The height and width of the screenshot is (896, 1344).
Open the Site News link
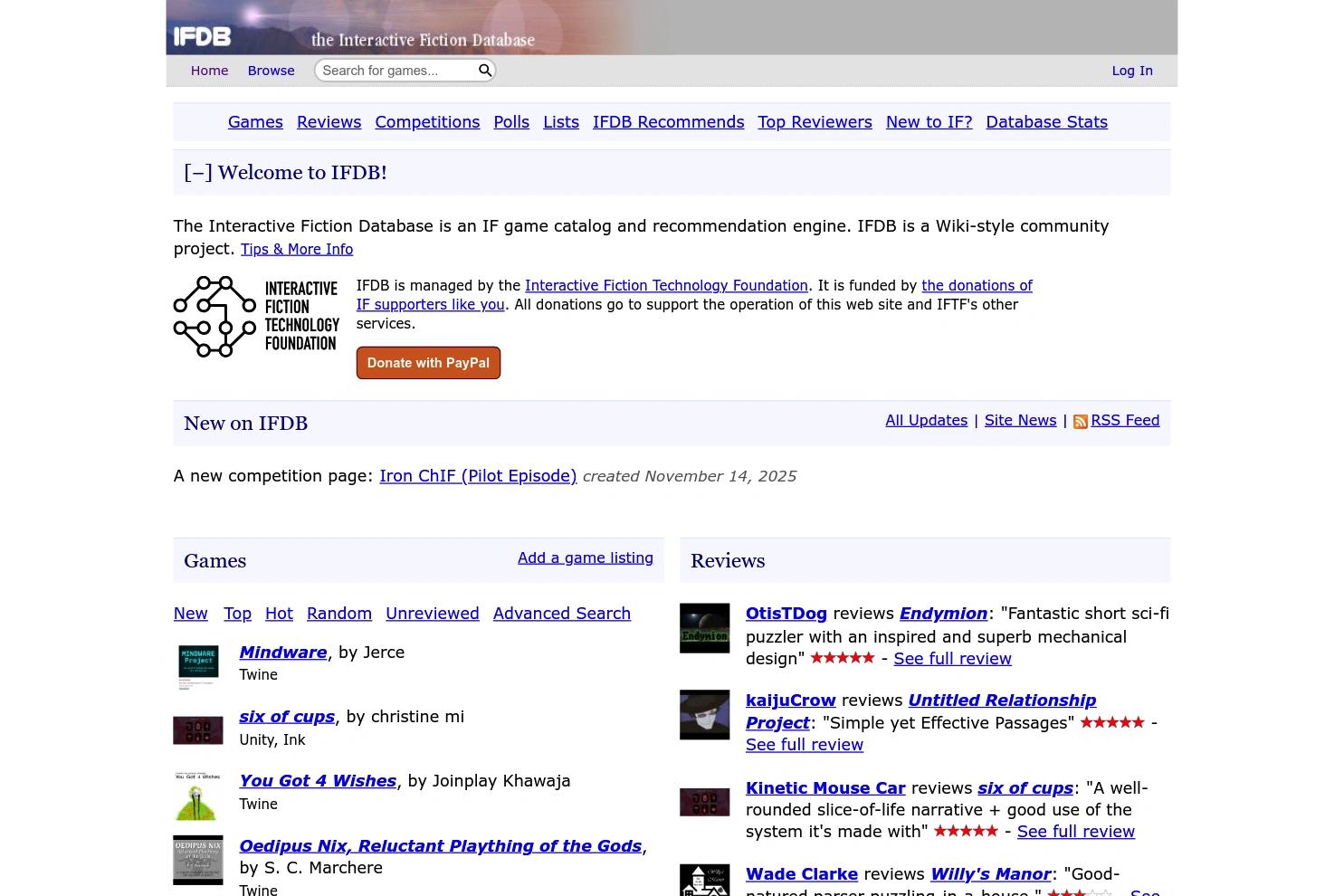[1020, 420]
